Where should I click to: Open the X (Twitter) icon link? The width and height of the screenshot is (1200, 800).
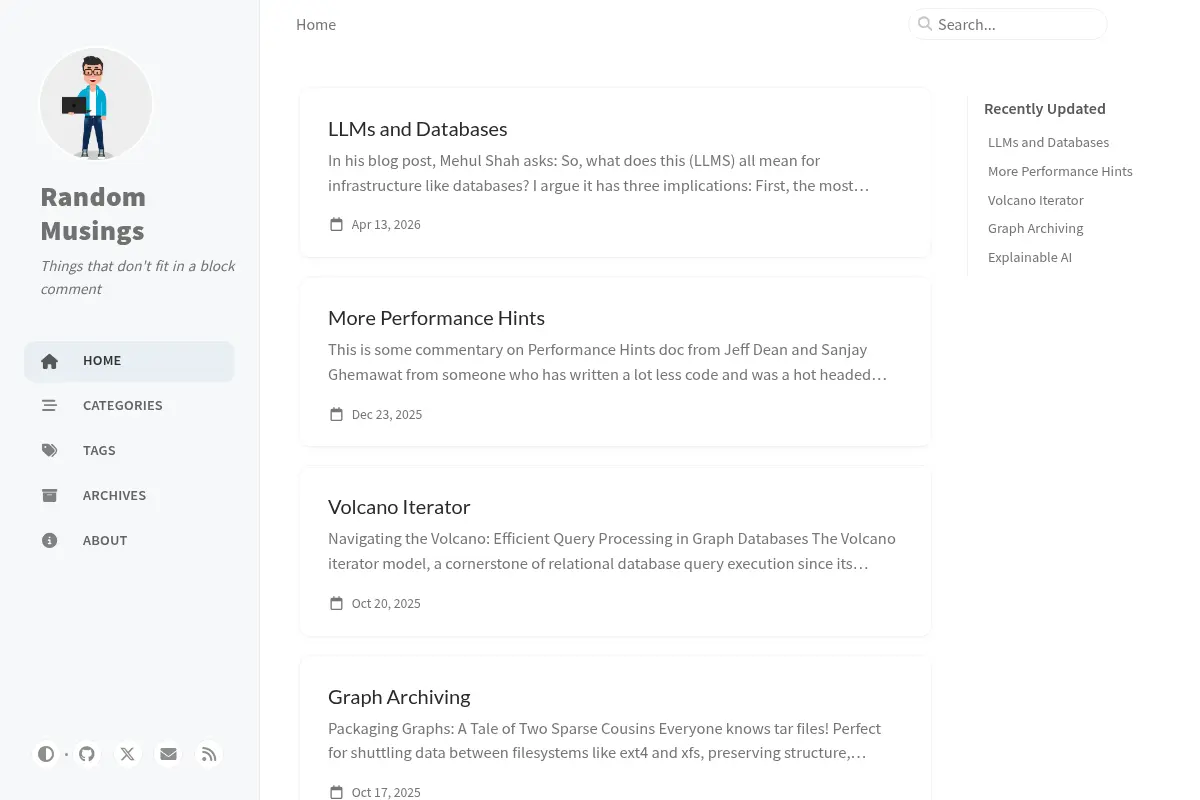coord(128,754)
